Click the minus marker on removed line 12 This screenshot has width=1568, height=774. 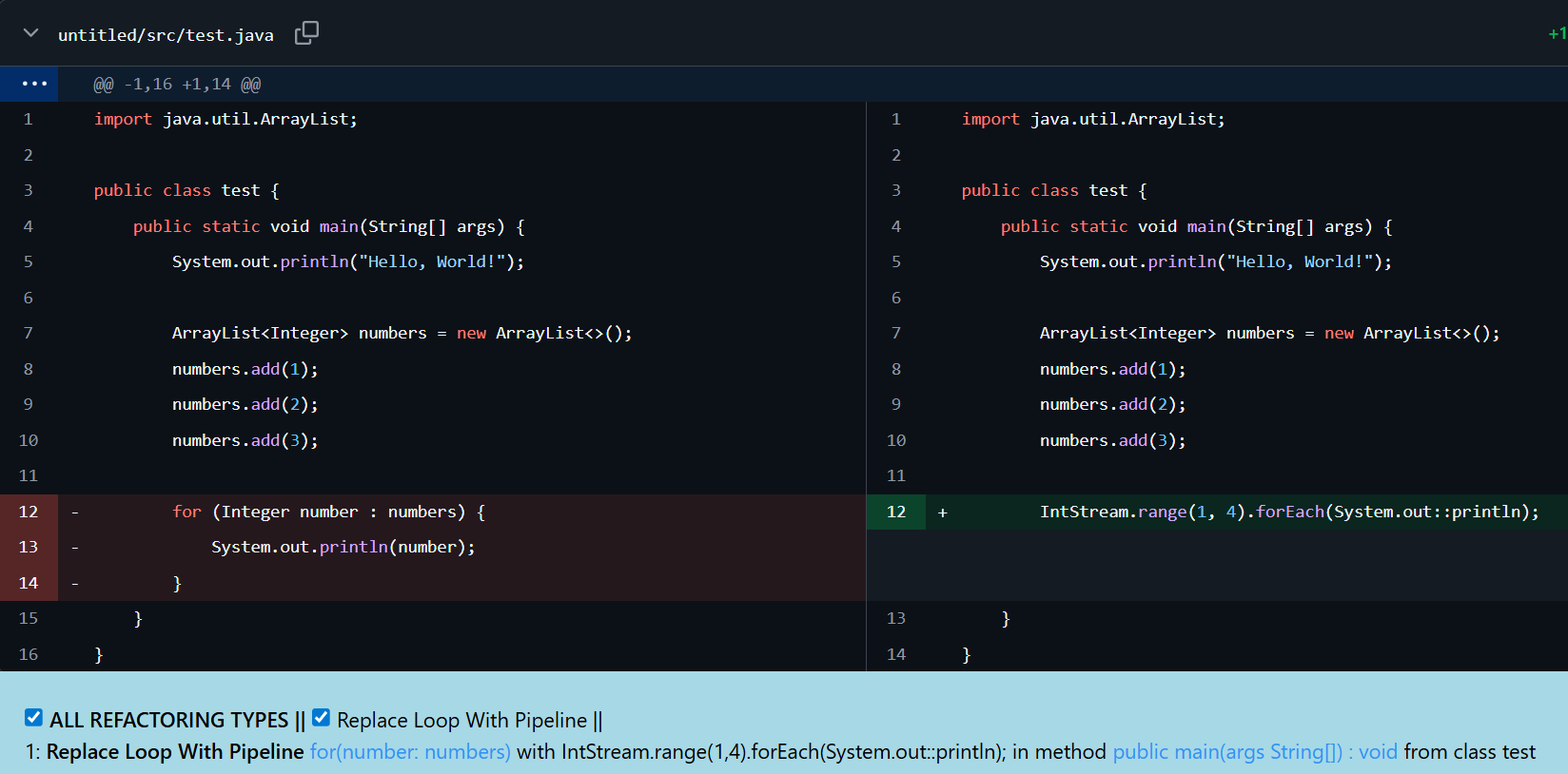75,513
